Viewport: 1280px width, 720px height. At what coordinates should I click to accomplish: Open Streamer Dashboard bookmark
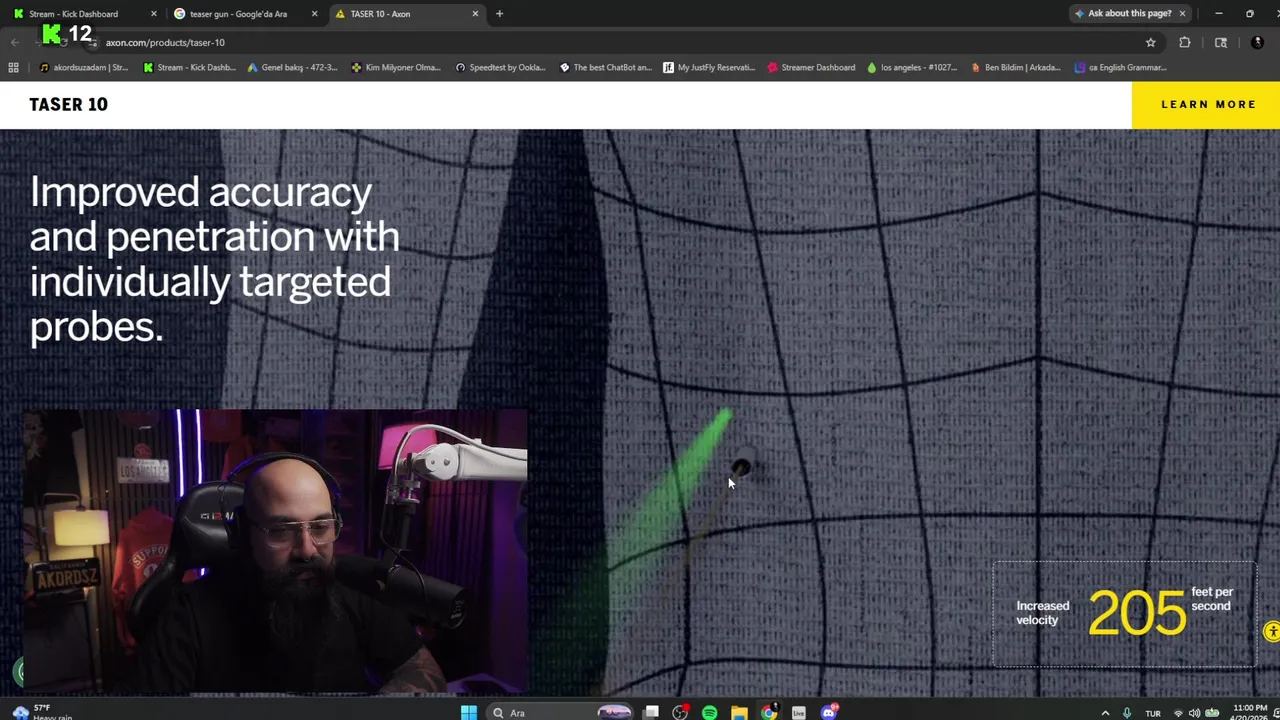tap(811, 67)
